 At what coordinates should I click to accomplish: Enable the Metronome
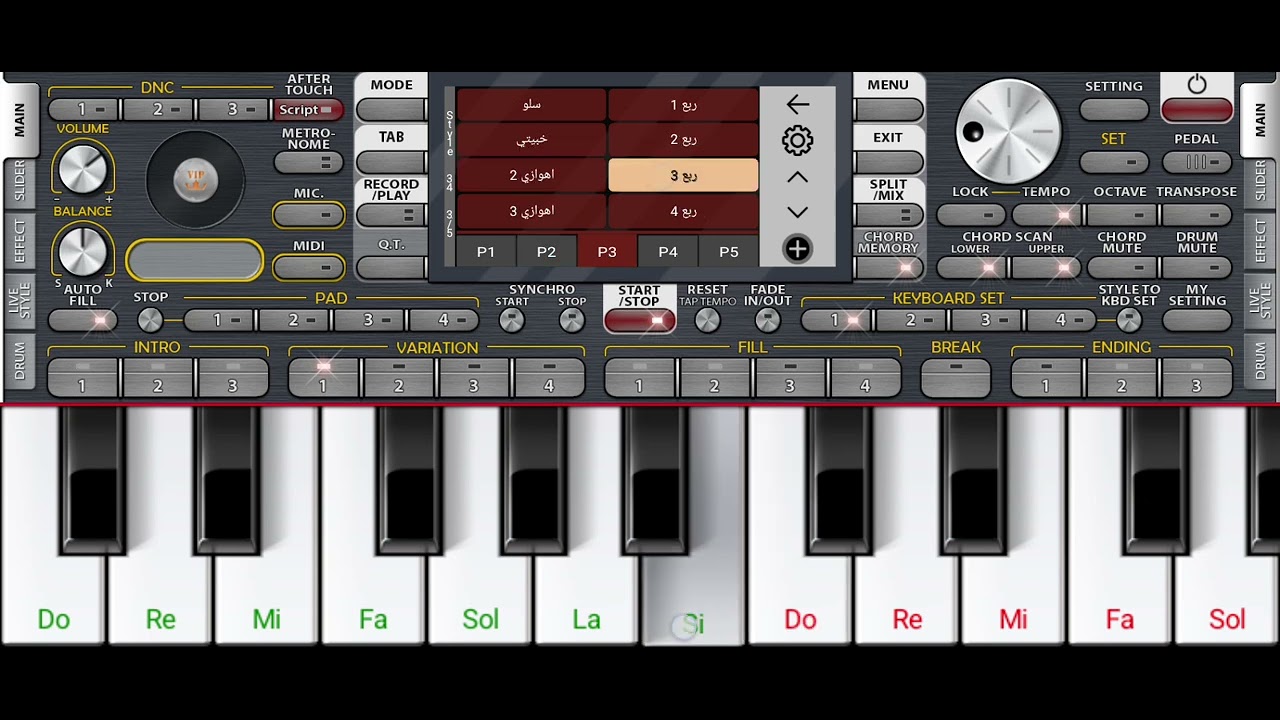click(x=308, y=162)
